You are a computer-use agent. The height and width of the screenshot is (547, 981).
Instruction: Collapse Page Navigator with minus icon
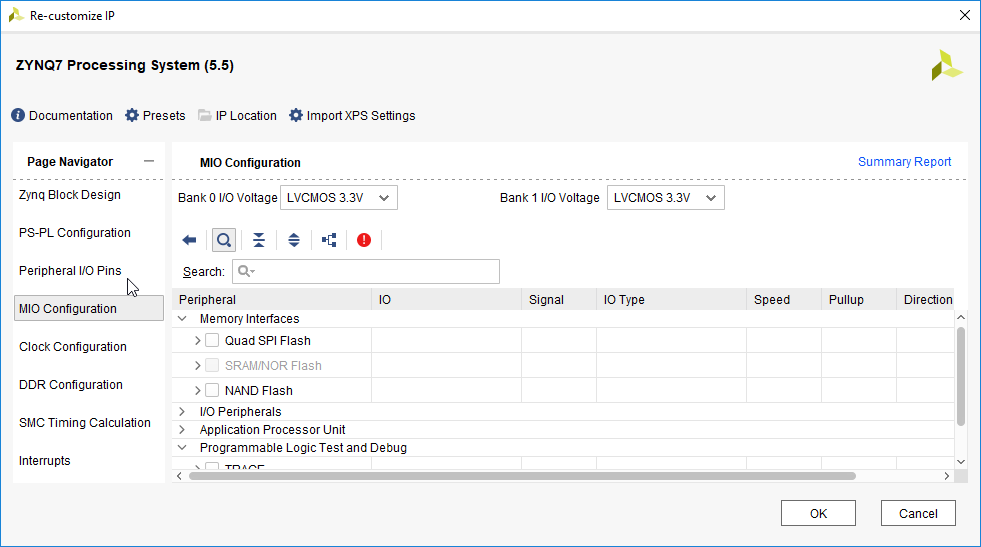tap(149, 161)
